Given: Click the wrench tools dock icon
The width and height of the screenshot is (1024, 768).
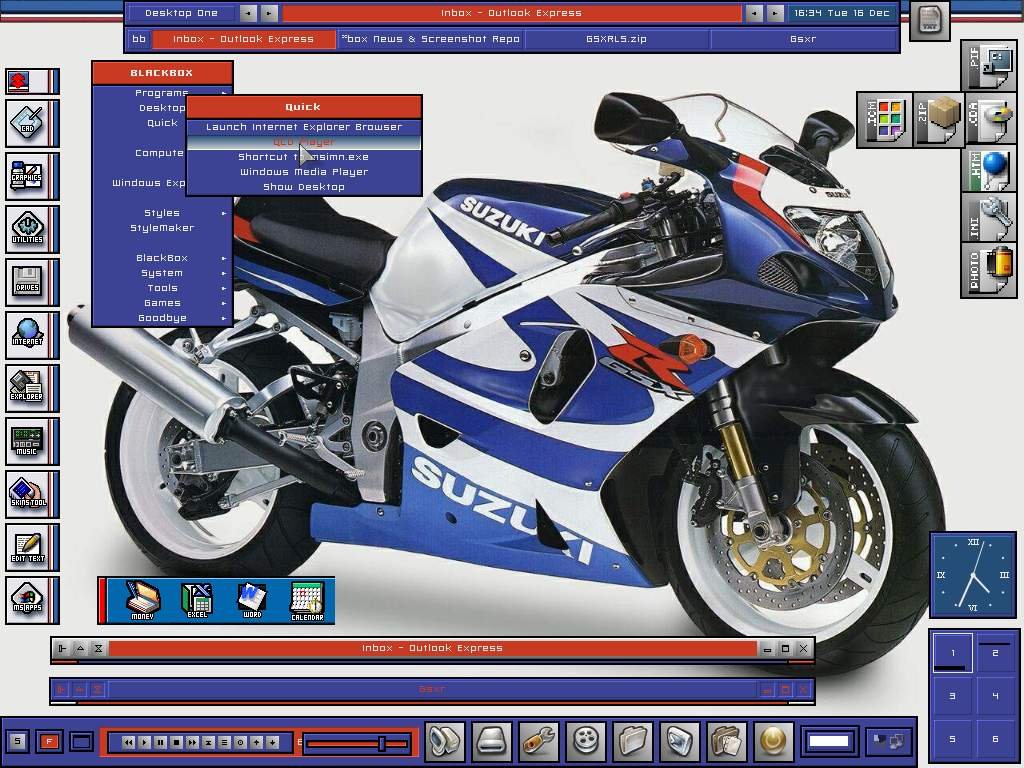Looking at the screenshot, I should tap(539, 741).
